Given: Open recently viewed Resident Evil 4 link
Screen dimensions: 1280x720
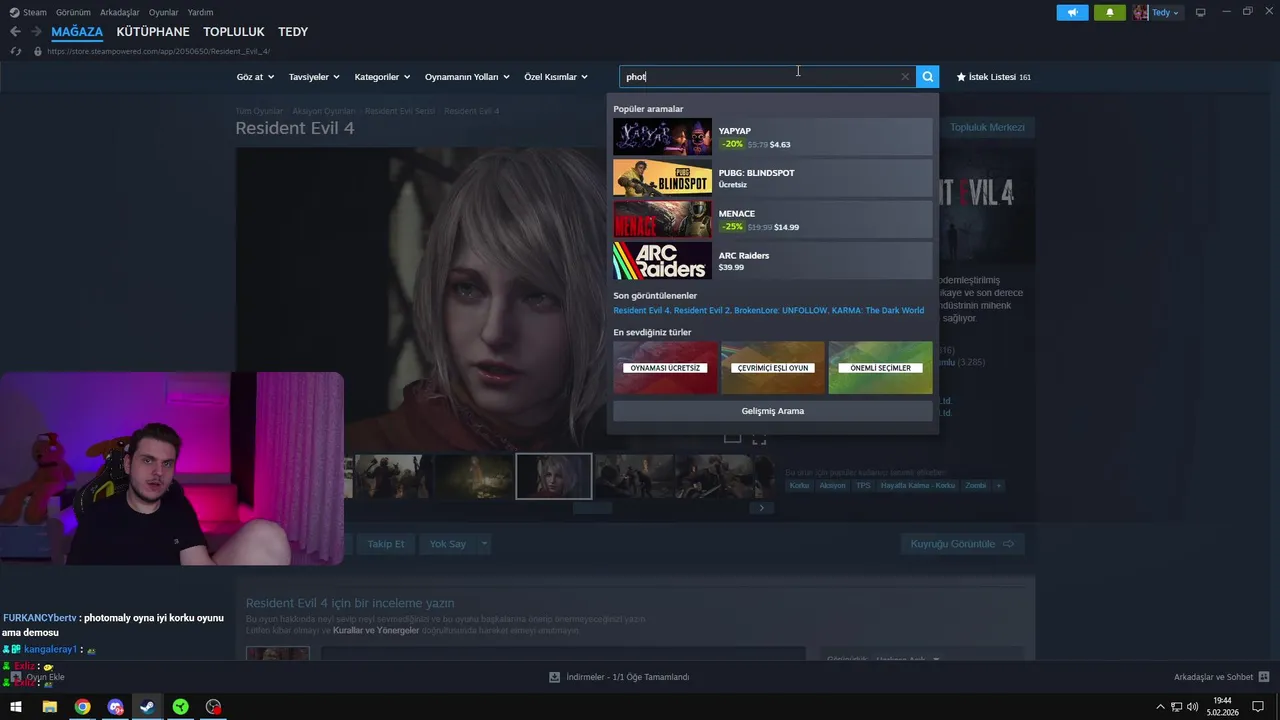Looking at the screenshot, I should (x=641, y=311).
